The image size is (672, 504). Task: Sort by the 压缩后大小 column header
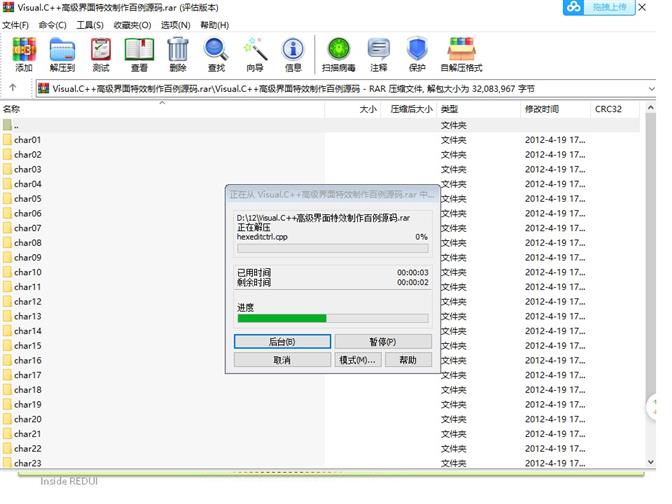(x=408, y=109)
